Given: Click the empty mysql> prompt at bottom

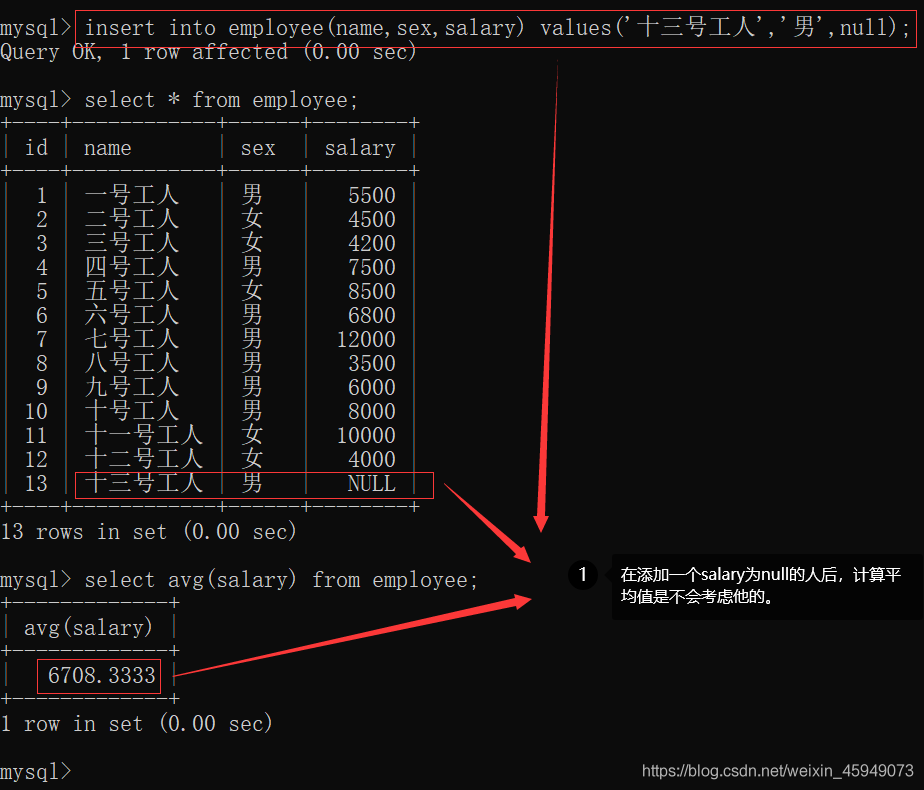Looking at the screenshot, I should (x=35, y=772).
